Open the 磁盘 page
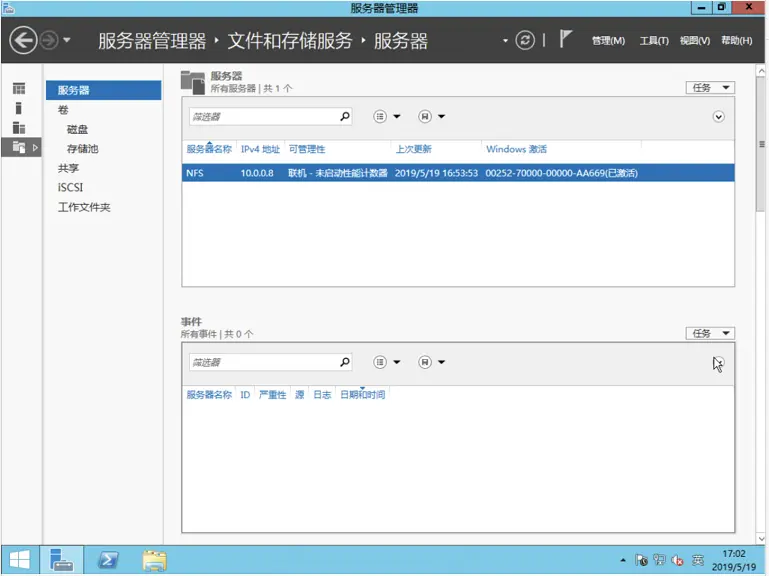 tap(77, 130)
